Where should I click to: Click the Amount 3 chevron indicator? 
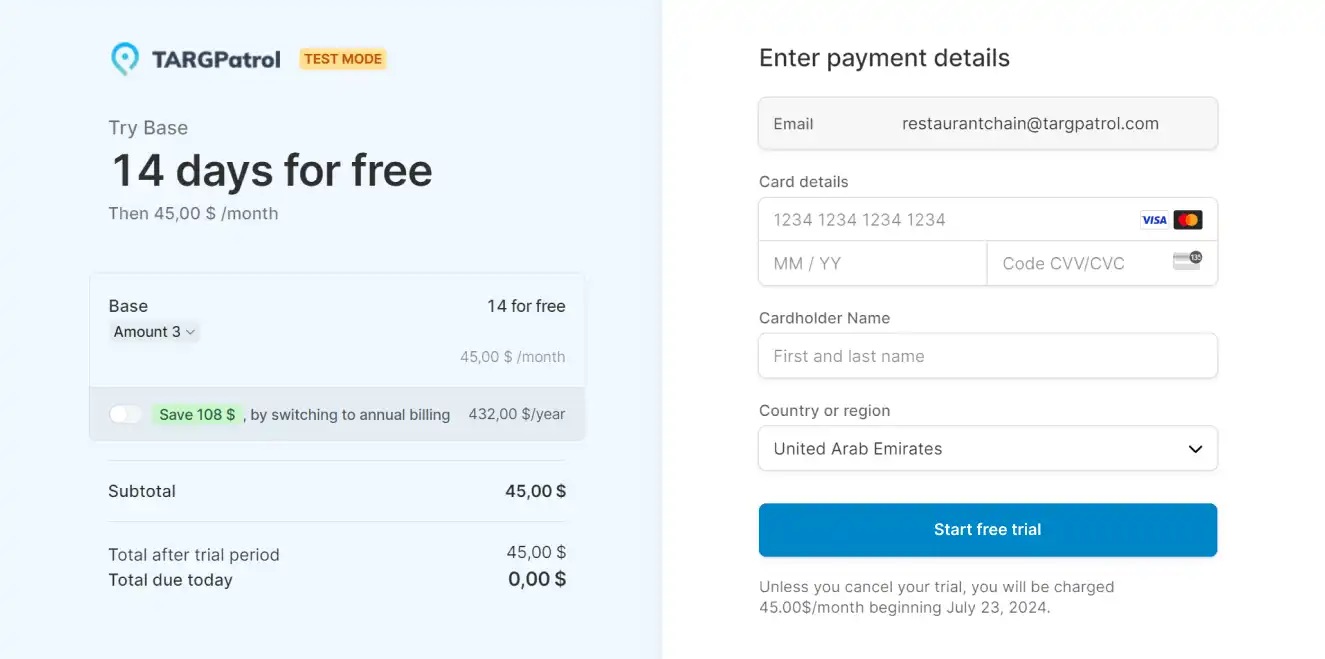pyautogui.click(x=190, y=331)
